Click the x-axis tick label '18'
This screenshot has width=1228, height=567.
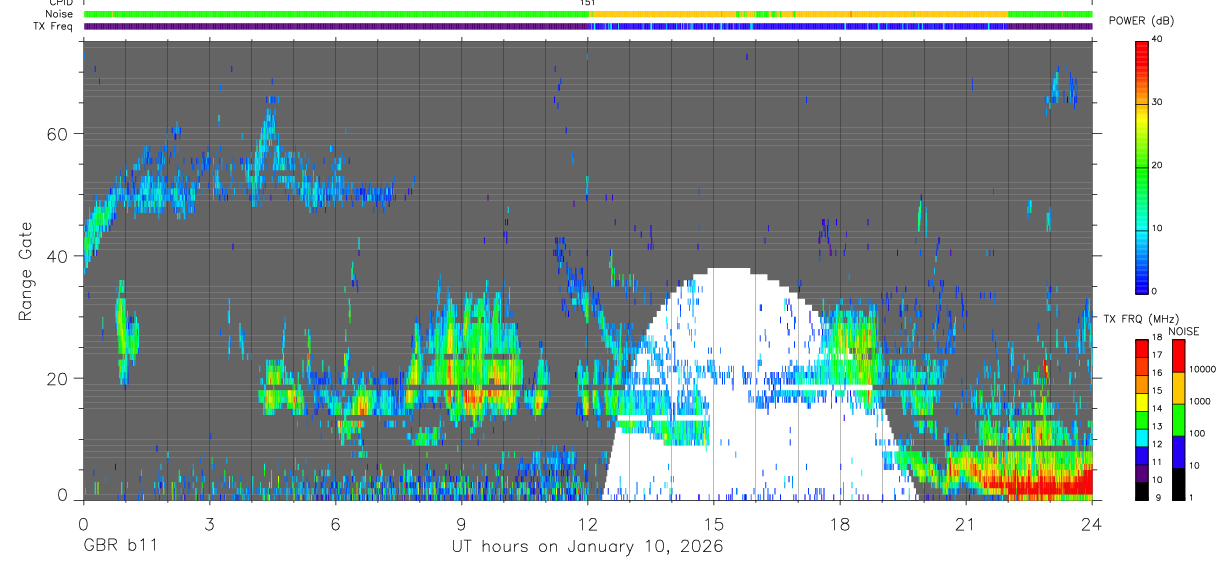[839, 524]
